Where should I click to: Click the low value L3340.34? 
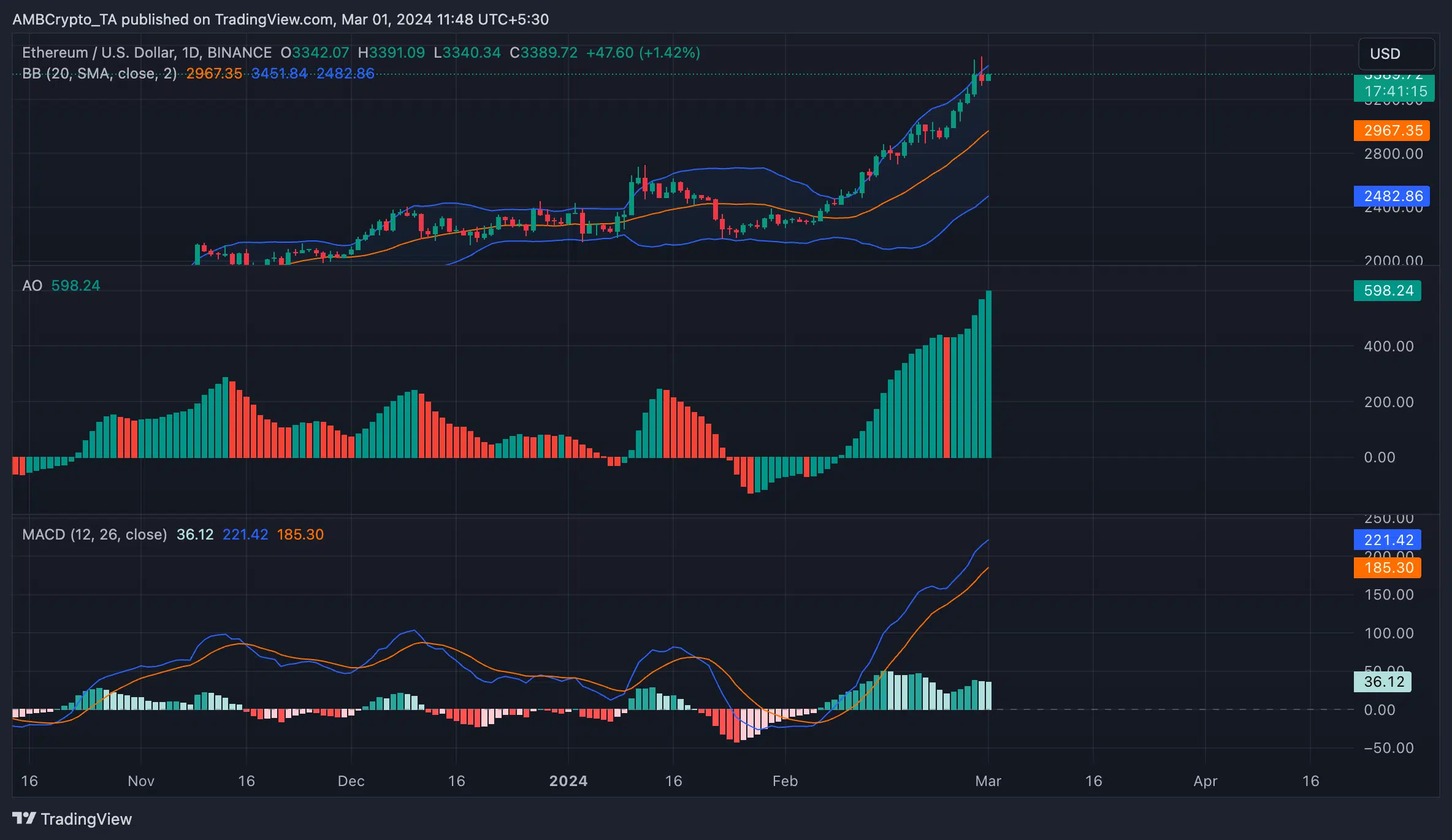(x=467, y=53)
